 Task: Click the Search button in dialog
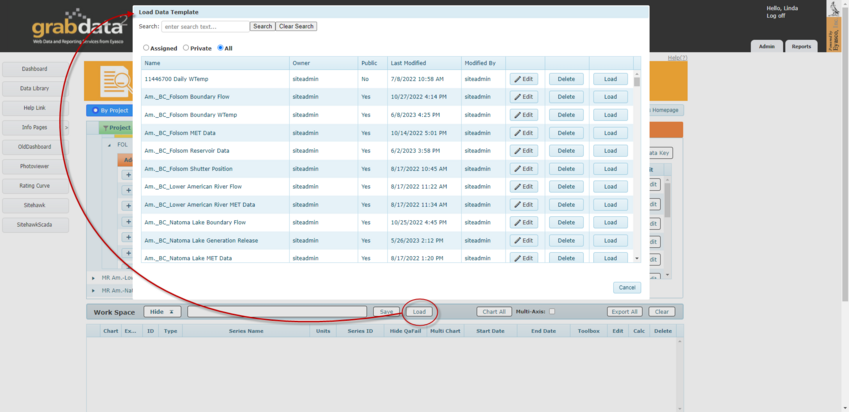(x=263, y=26)
